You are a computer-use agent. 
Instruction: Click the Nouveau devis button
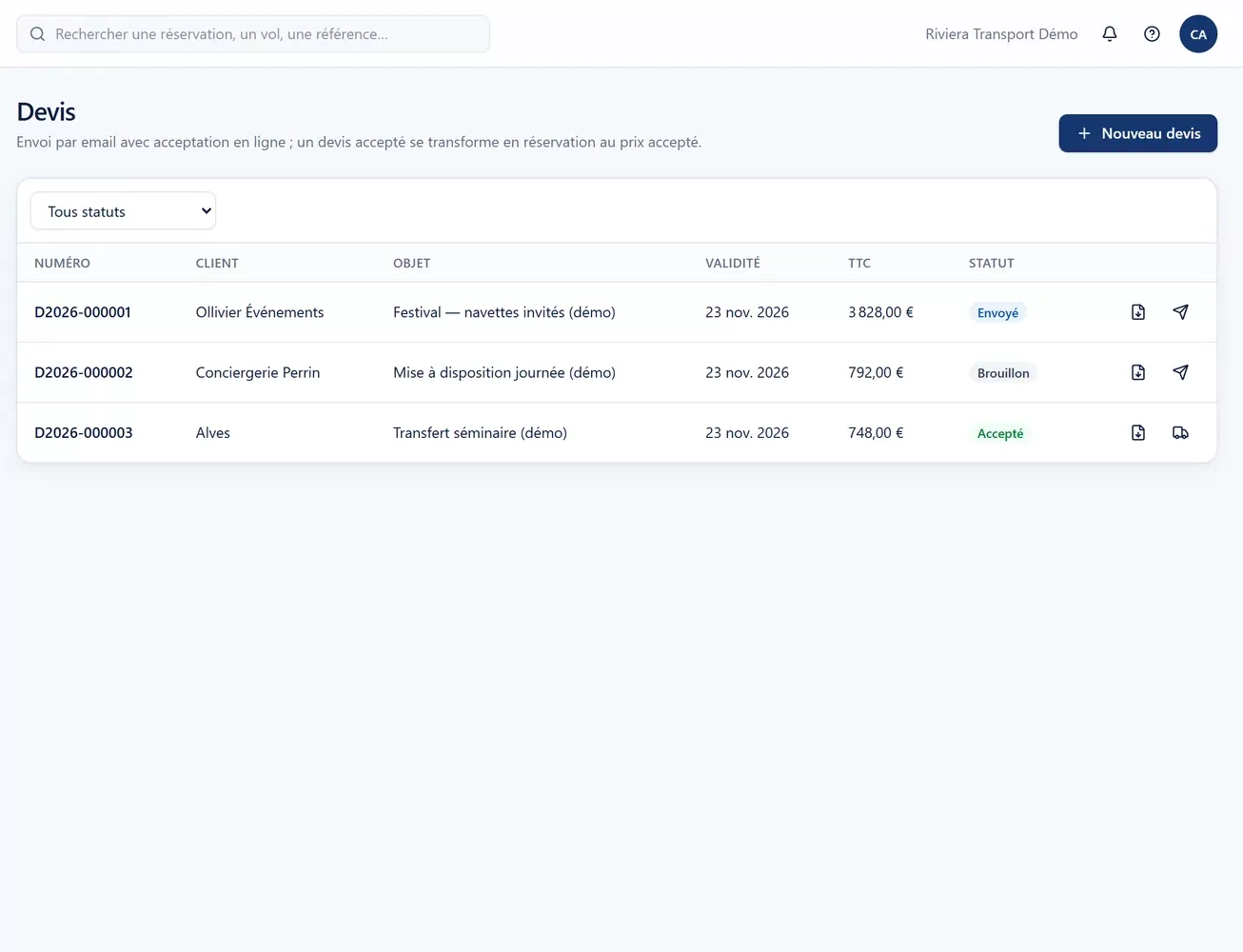tap(1138, 133)
